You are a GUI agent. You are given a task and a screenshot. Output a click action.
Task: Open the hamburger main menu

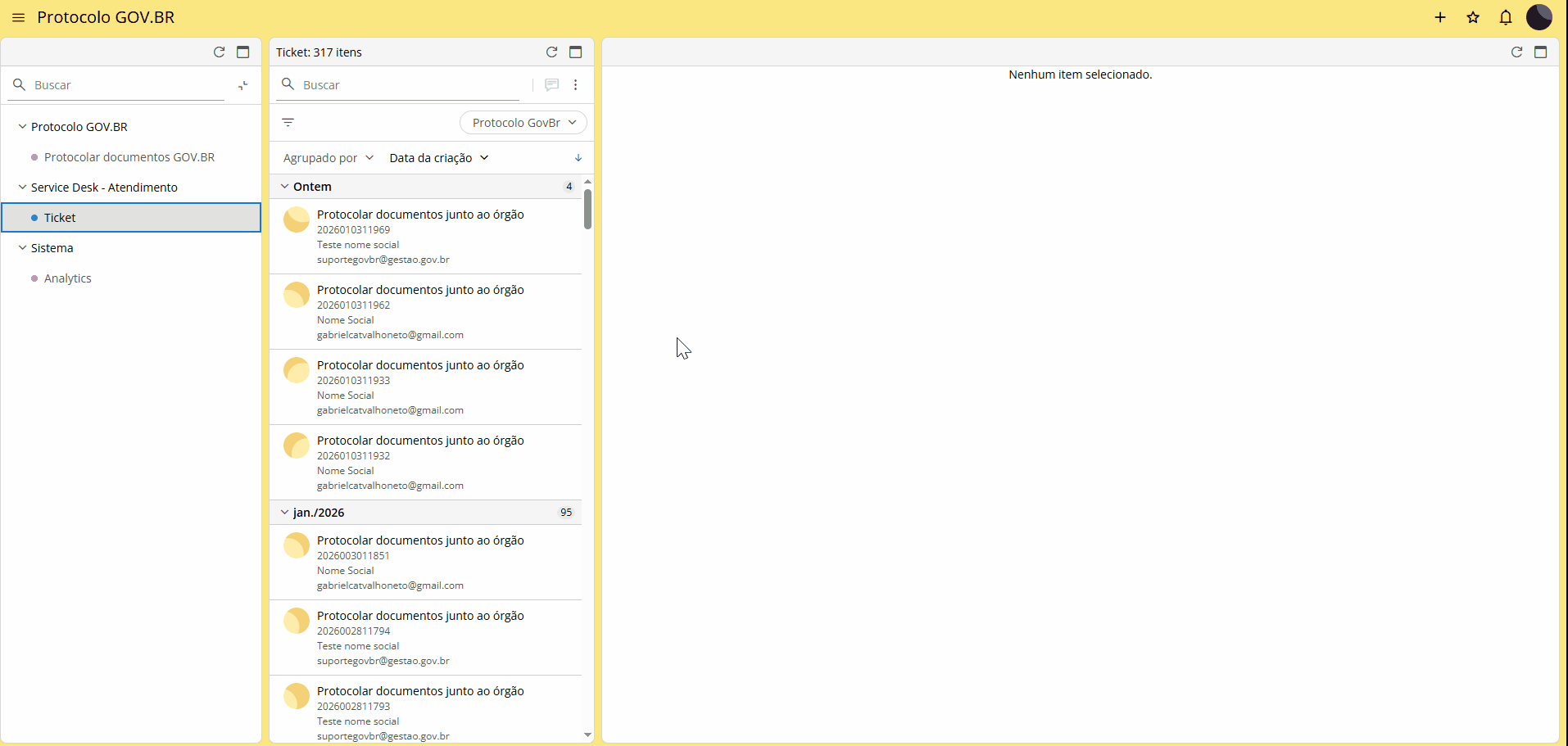(18, 17)
